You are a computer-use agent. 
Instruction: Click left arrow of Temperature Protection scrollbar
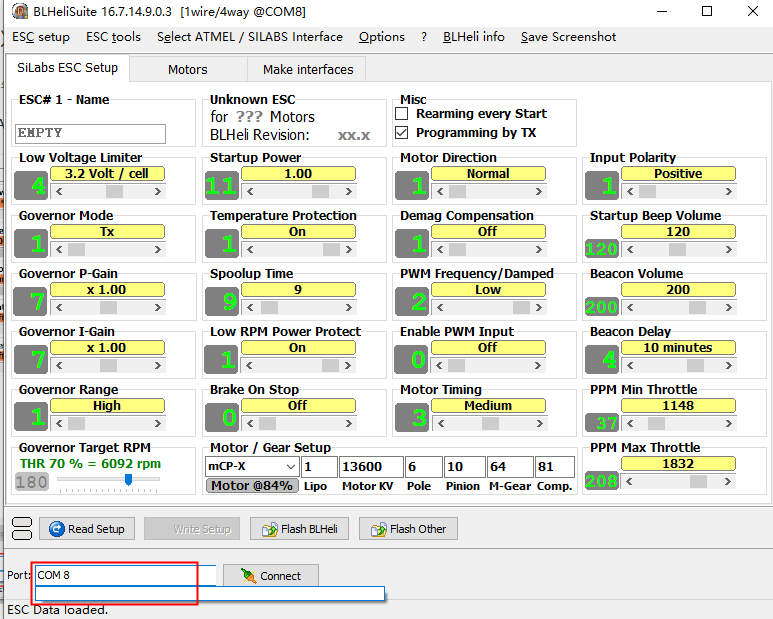250,249
